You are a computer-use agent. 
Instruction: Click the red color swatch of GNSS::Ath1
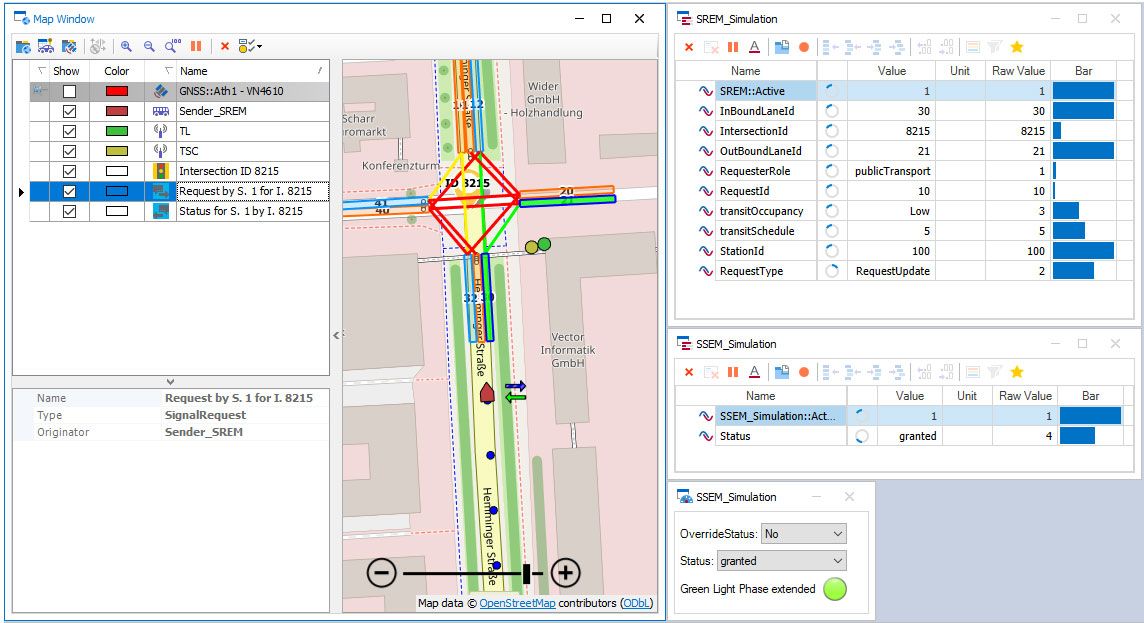117,91
